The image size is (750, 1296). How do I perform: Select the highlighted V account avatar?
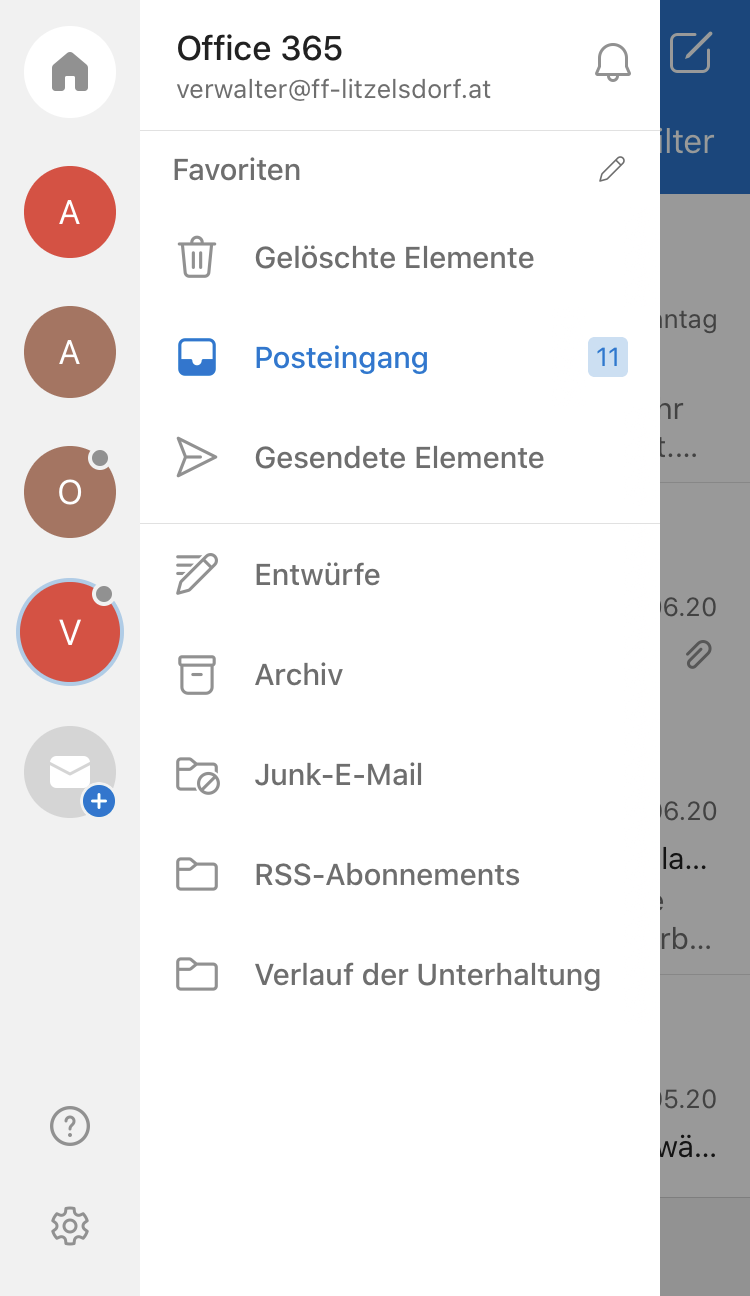click(70, 632)
